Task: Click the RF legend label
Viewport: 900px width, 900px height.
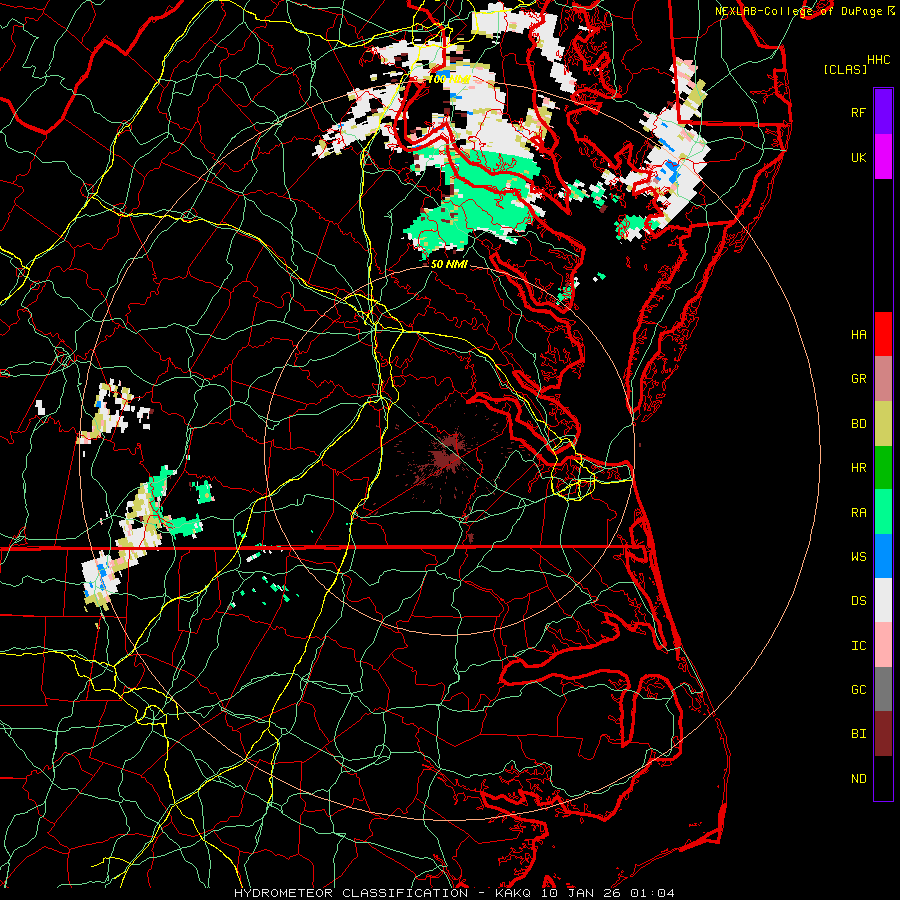Action: (x=858, y=112)
